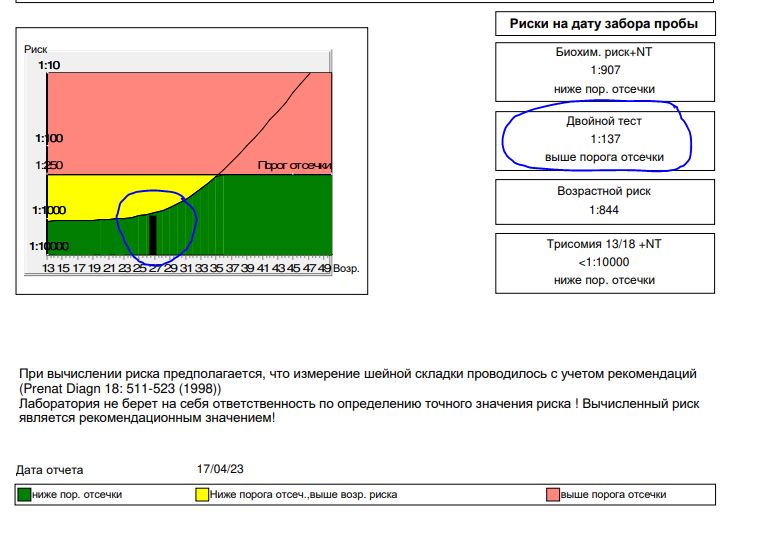Select the 'Возрастной риск' 1:844 box

point(604,199)
